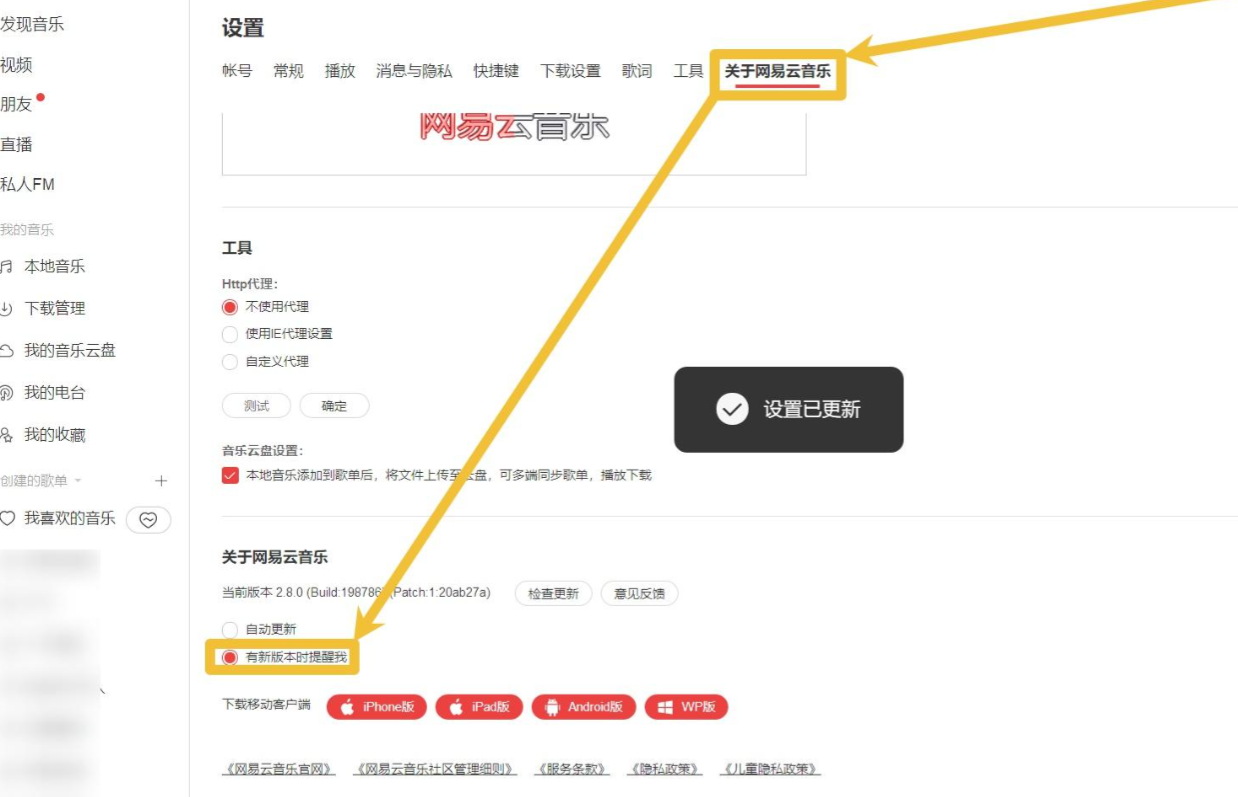The width and height of the screenshot is (1238, 797).
Task: Toggle the 音乐云盘 upload checkbox
Action: (230, 475)
